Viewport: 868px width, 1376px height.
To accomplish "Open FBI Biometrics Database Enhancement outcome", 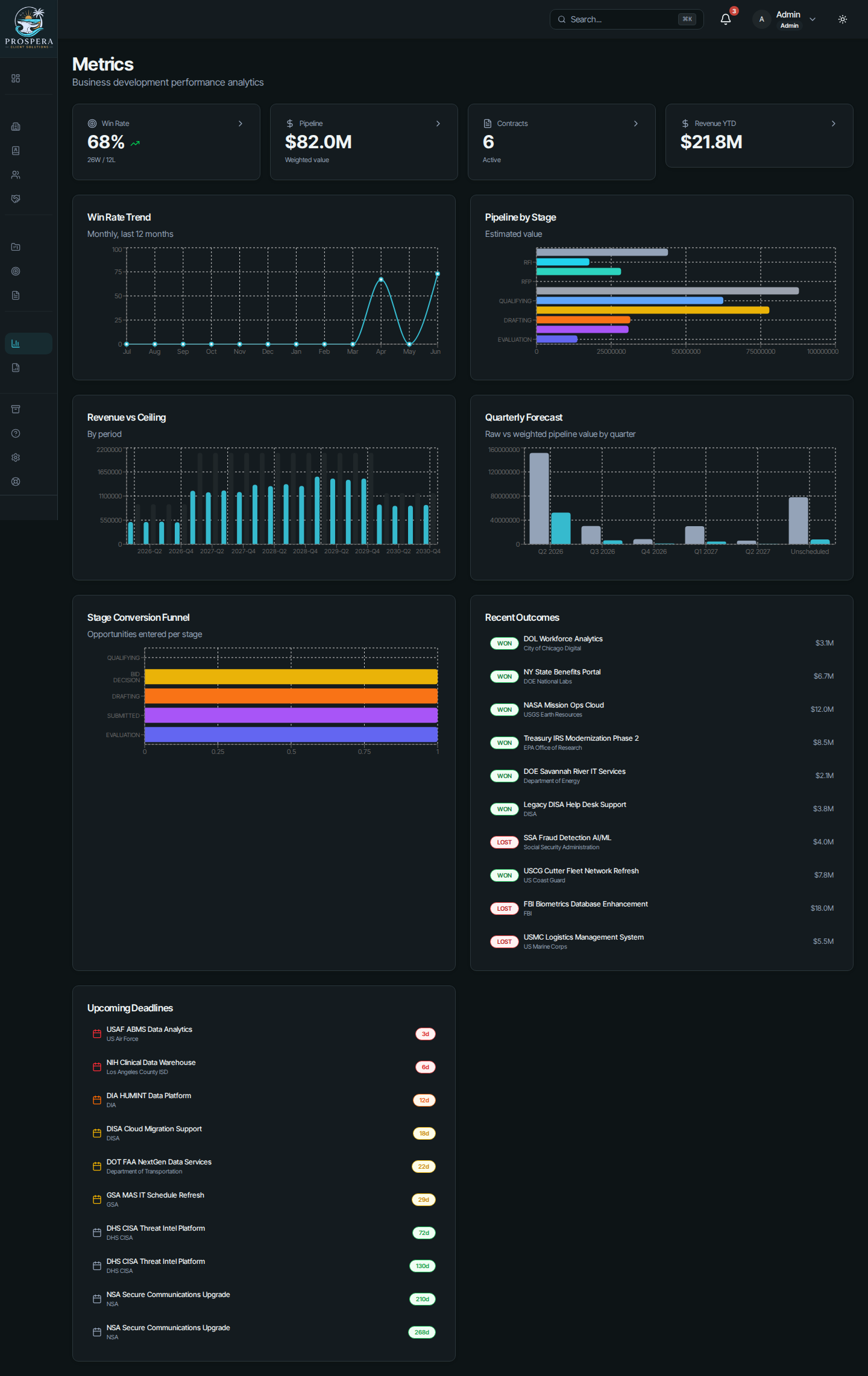I will tap(662, 908).
